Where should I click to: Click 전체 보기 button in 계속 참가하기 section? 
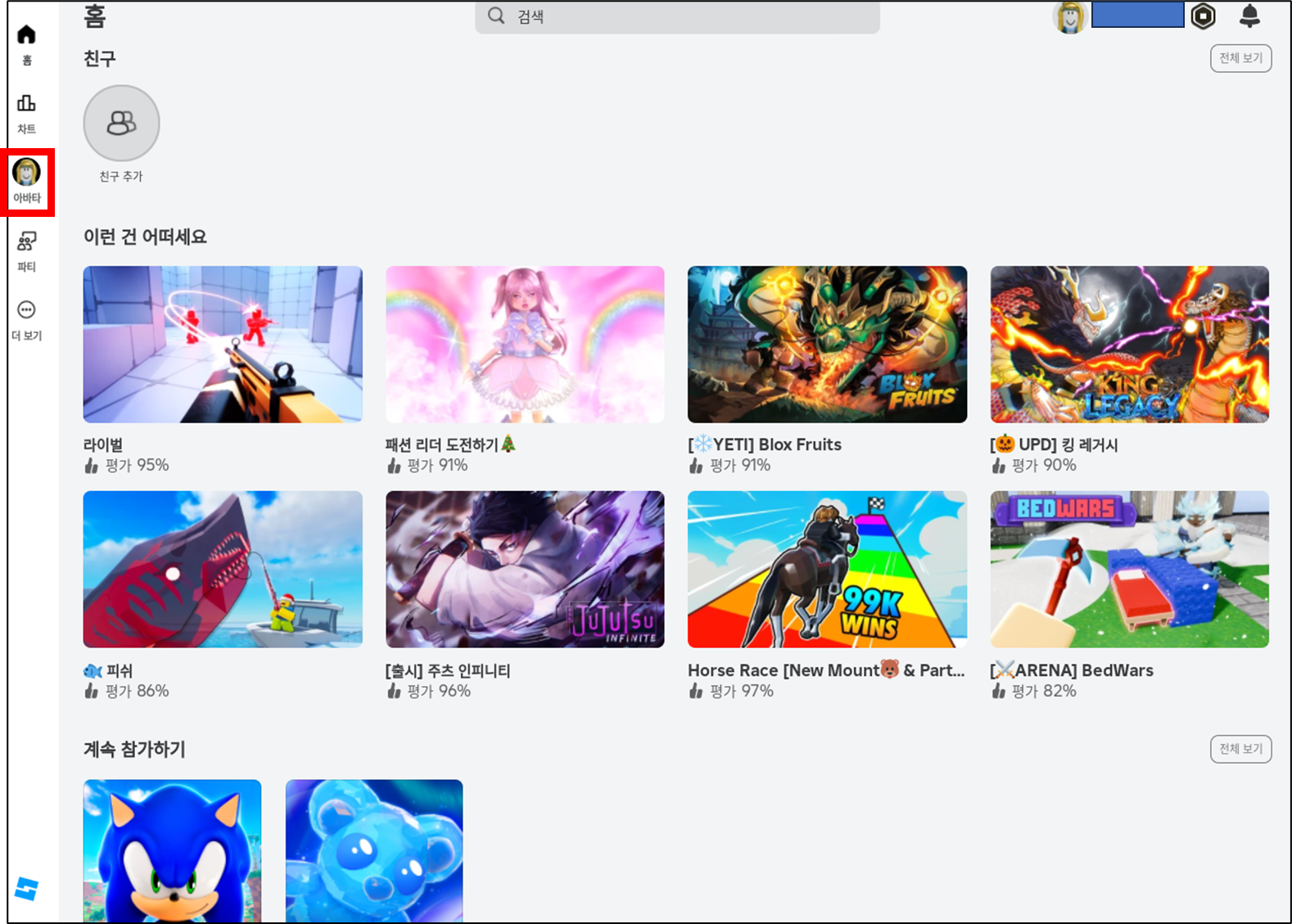1240,749
